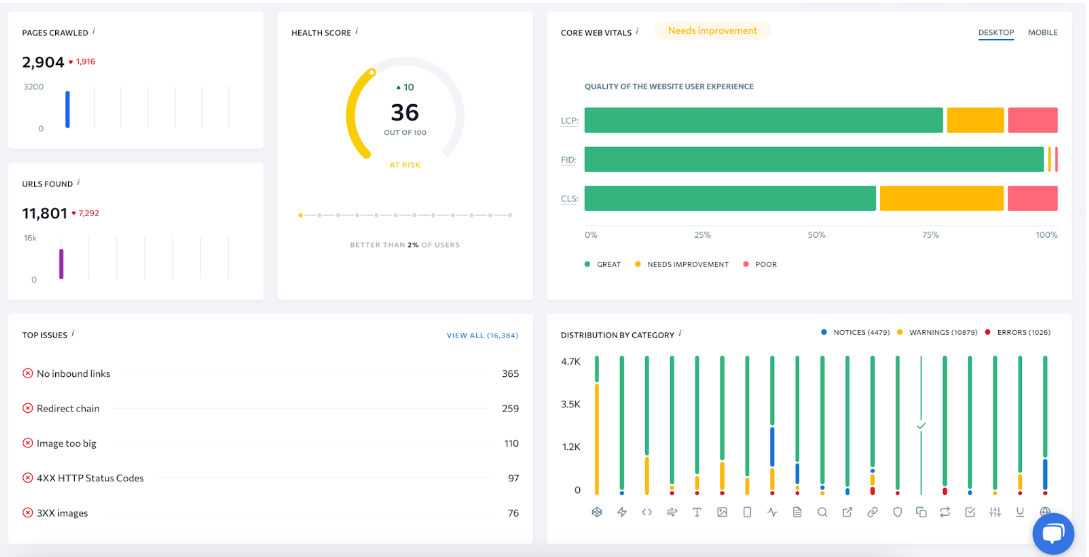Click the FID metric label
The width and height of the screenshot is (1089, 557).
click(569, 160)
